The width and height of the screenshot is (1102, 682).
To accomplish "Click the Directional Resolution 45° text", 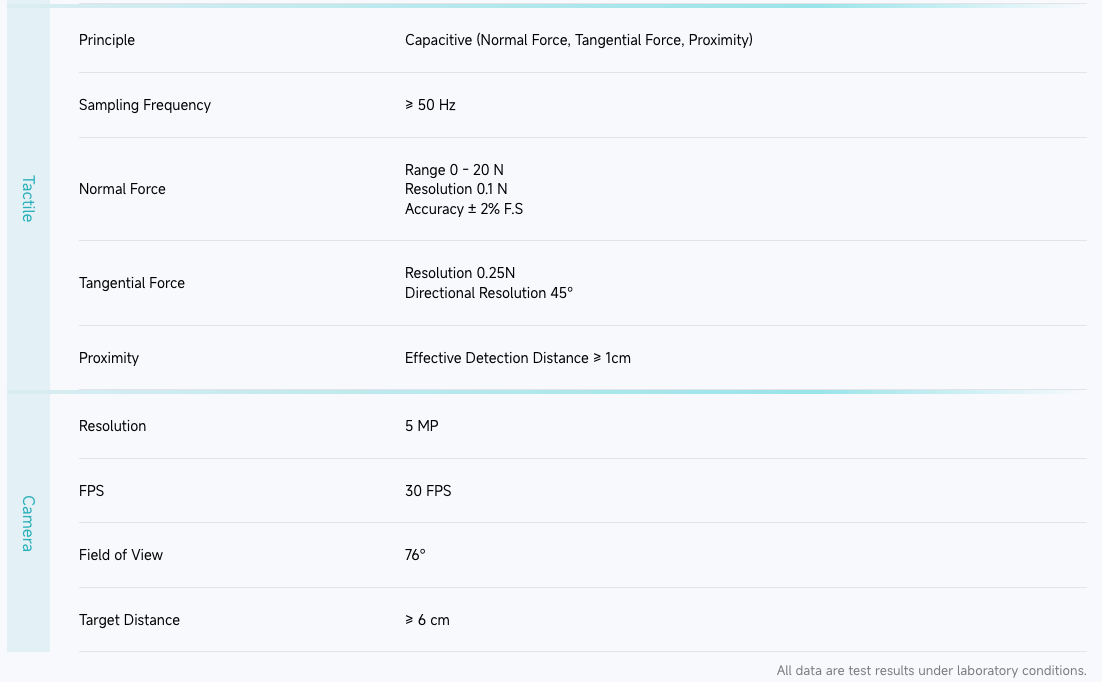I will coord(489,293).
